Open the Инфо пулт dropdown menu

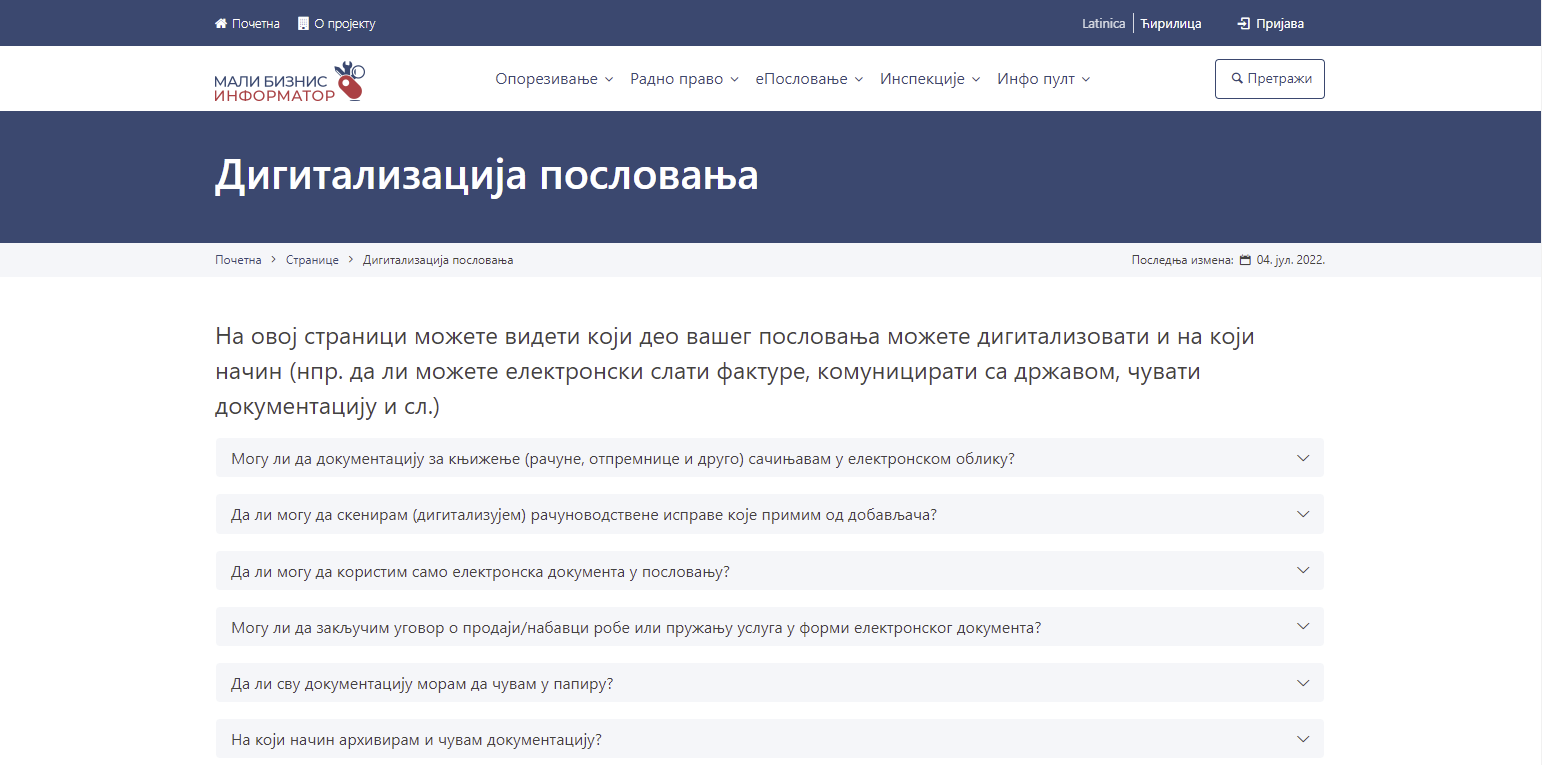(1043, 79)
